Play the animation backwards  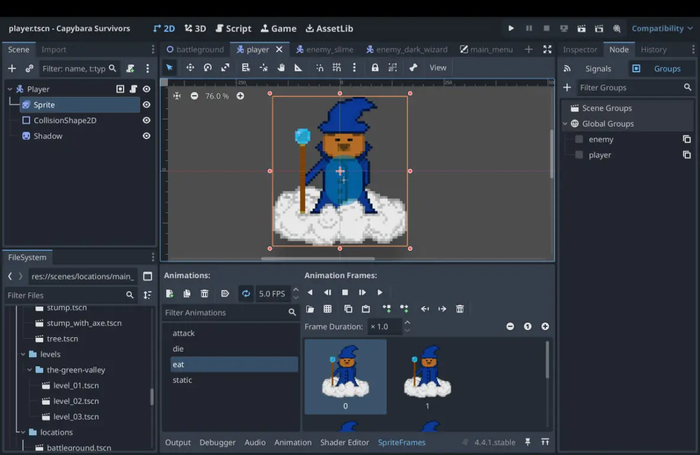(x=310, y=292)
